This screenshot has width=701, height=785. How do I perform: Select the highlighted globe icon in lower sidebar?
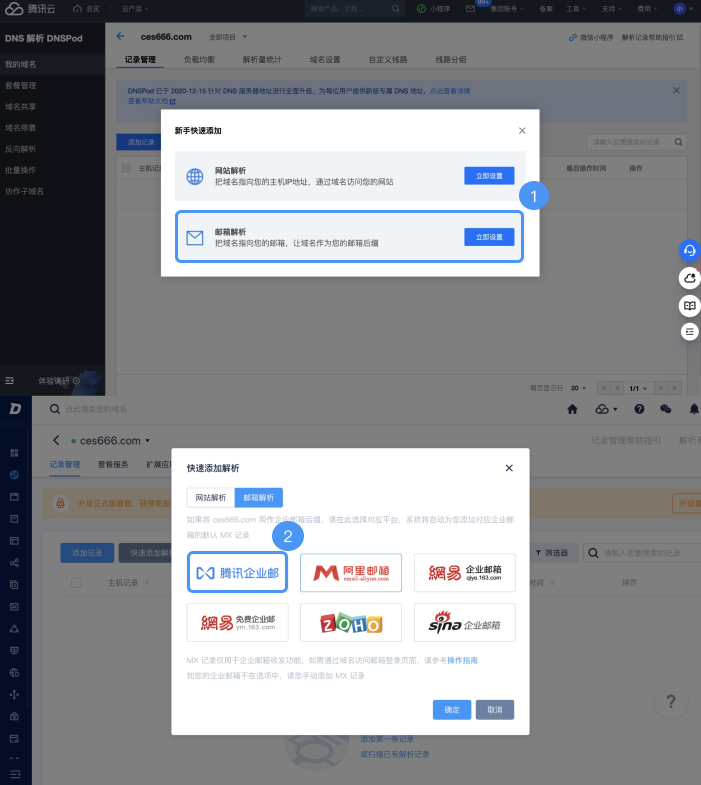(15, 475)
